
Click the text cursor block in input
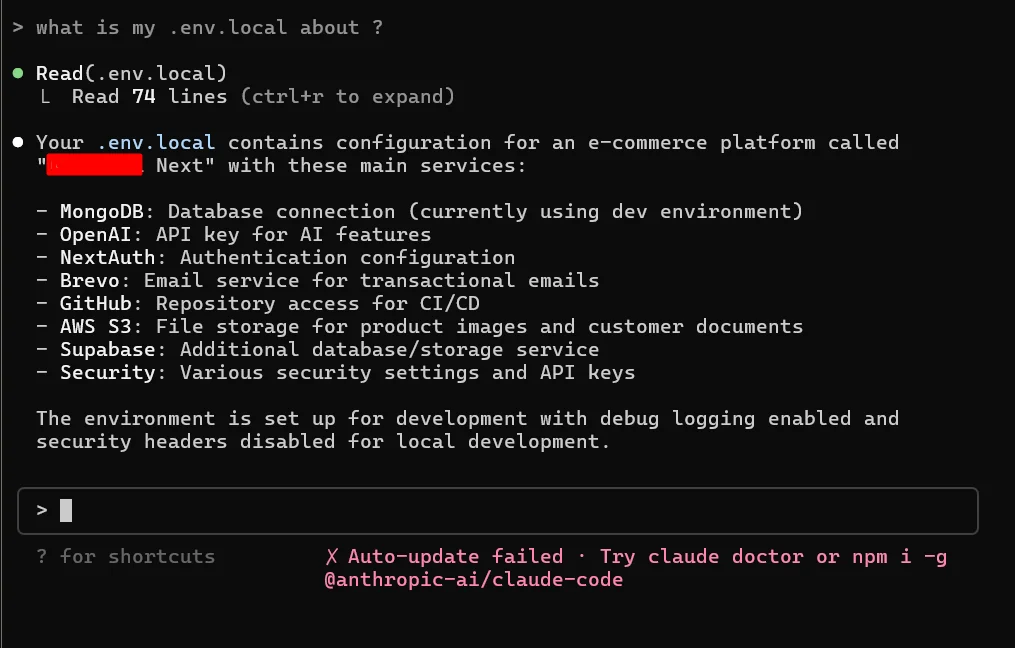[66, 511]
